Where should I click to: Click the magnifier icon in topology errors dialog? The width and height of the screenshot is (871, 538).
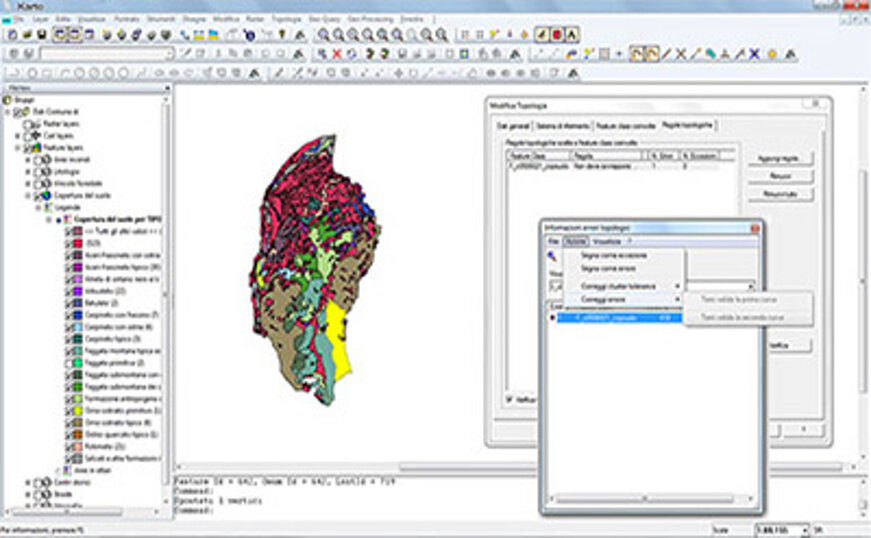tap(552, 256)
